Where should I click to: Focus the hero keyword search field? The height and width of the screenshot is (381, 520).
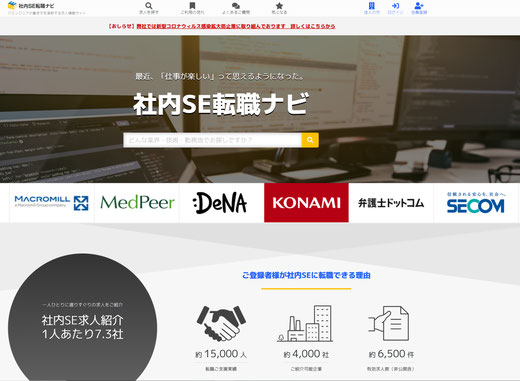tap(213, 140)
